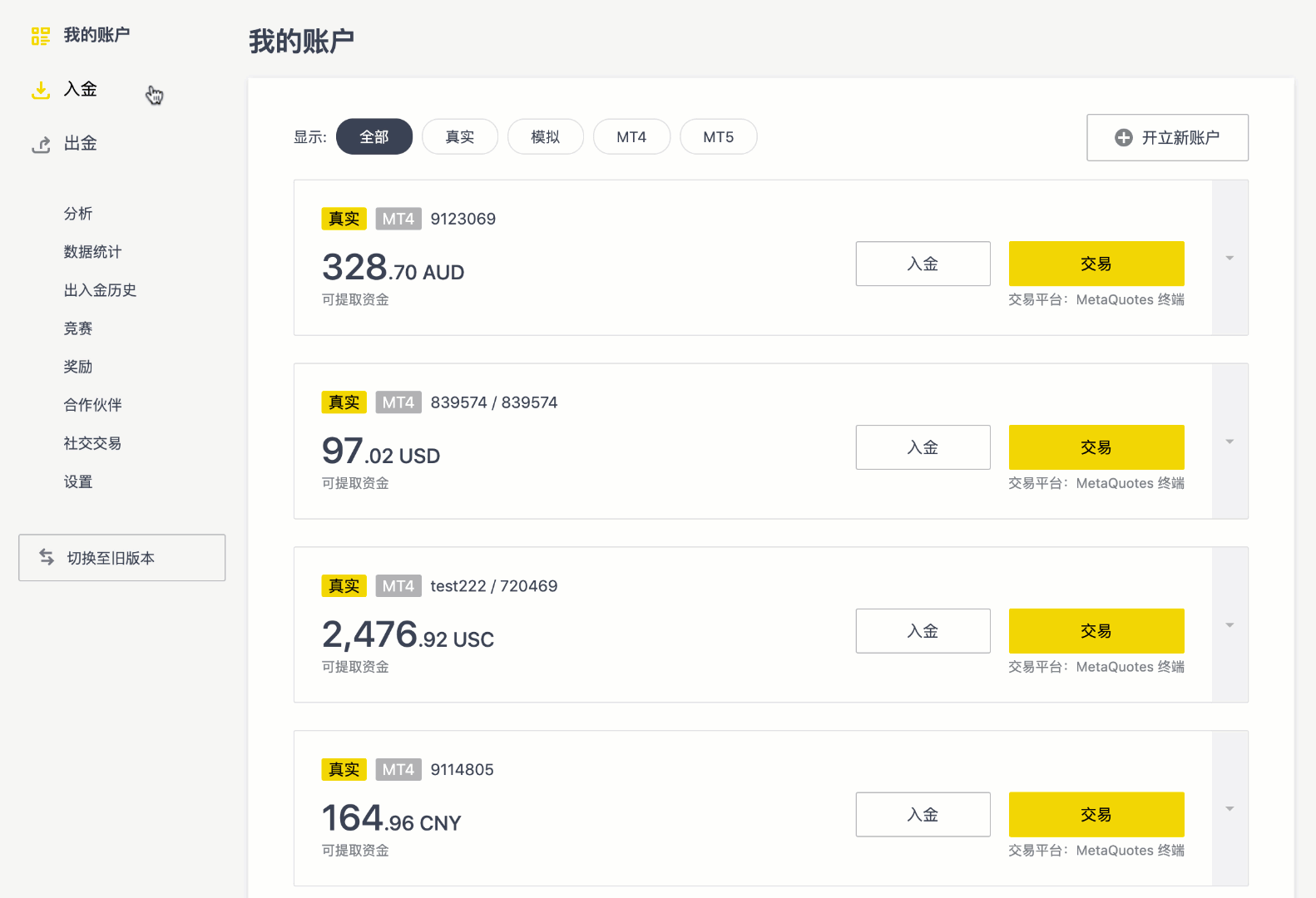This screenshot has width=1316, height=898.
Task: Click the 入金 download icon in sidebar
Action: coord(41,90)
